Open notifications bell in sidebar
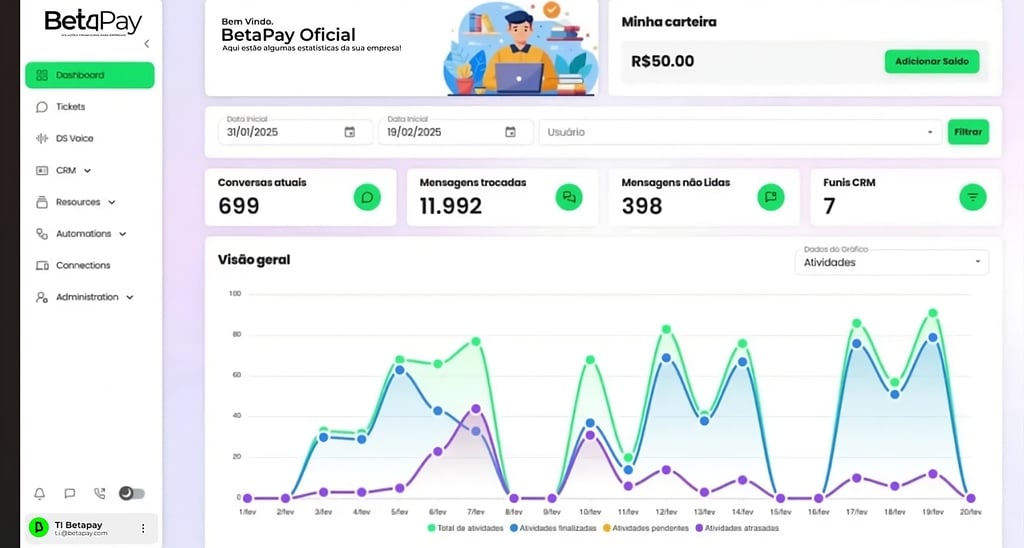Viewport: 1024px width, 548px height. tap(40, 494)
